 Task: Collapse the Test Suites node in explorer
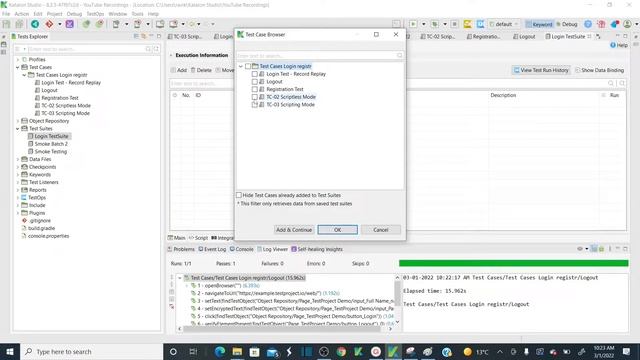(18, 129)
